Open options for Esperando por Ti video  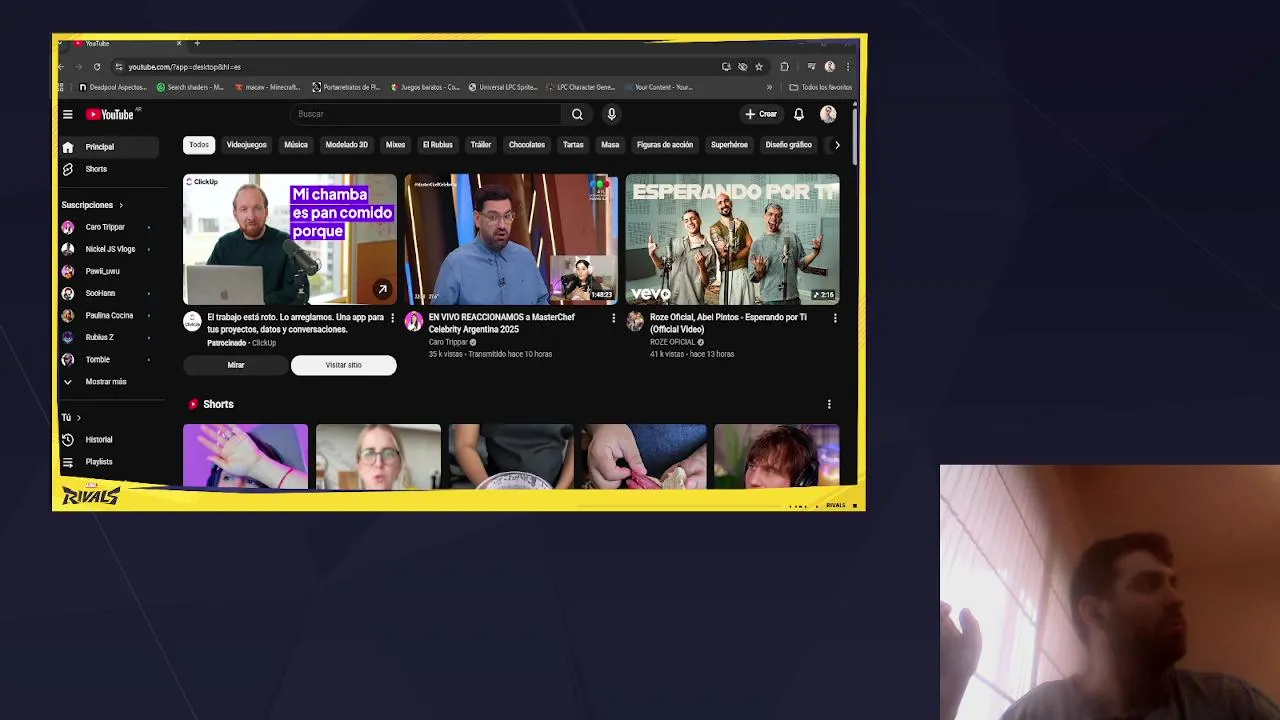[x=835, y=318]
